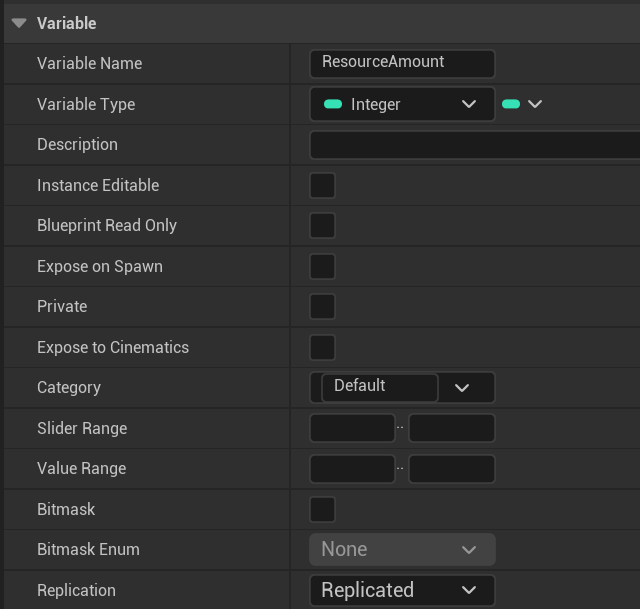Click the Slider Range minimum field
This screenshot has height=609, width=640.
pyautogui.click(x=352, y=428)
